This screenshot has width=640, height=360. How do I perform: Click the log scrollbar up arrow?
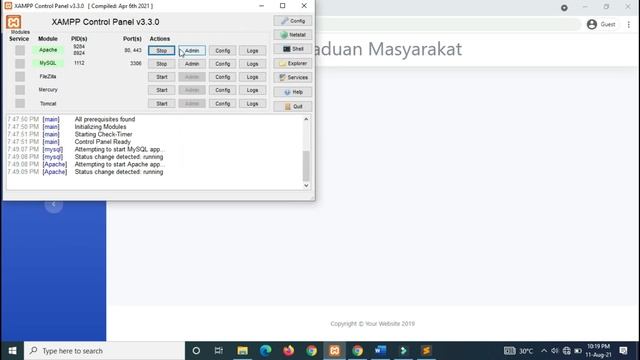tap(306, 119)
